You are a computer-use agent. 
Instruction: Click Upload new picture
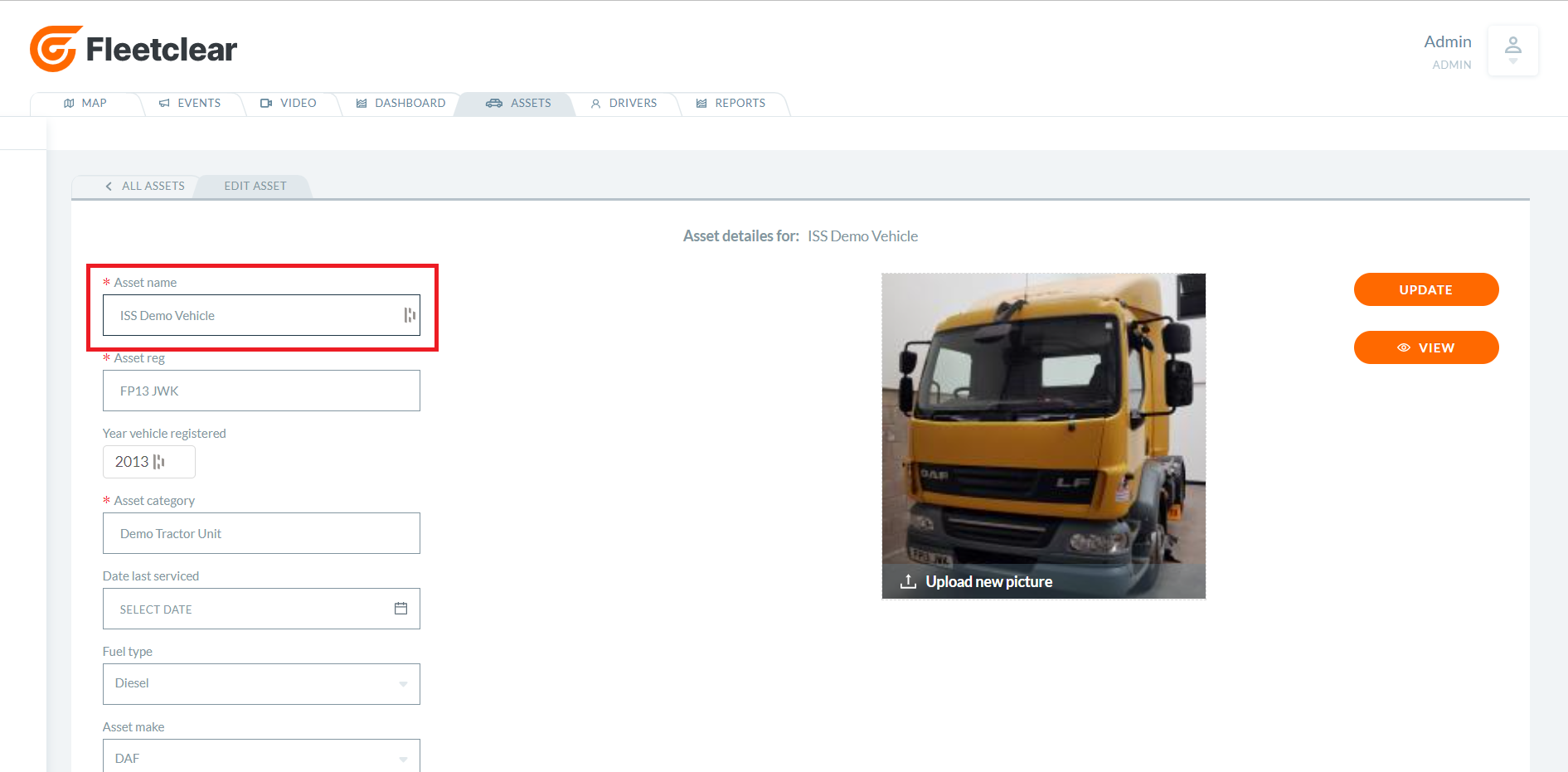click(x=988, y=581)
